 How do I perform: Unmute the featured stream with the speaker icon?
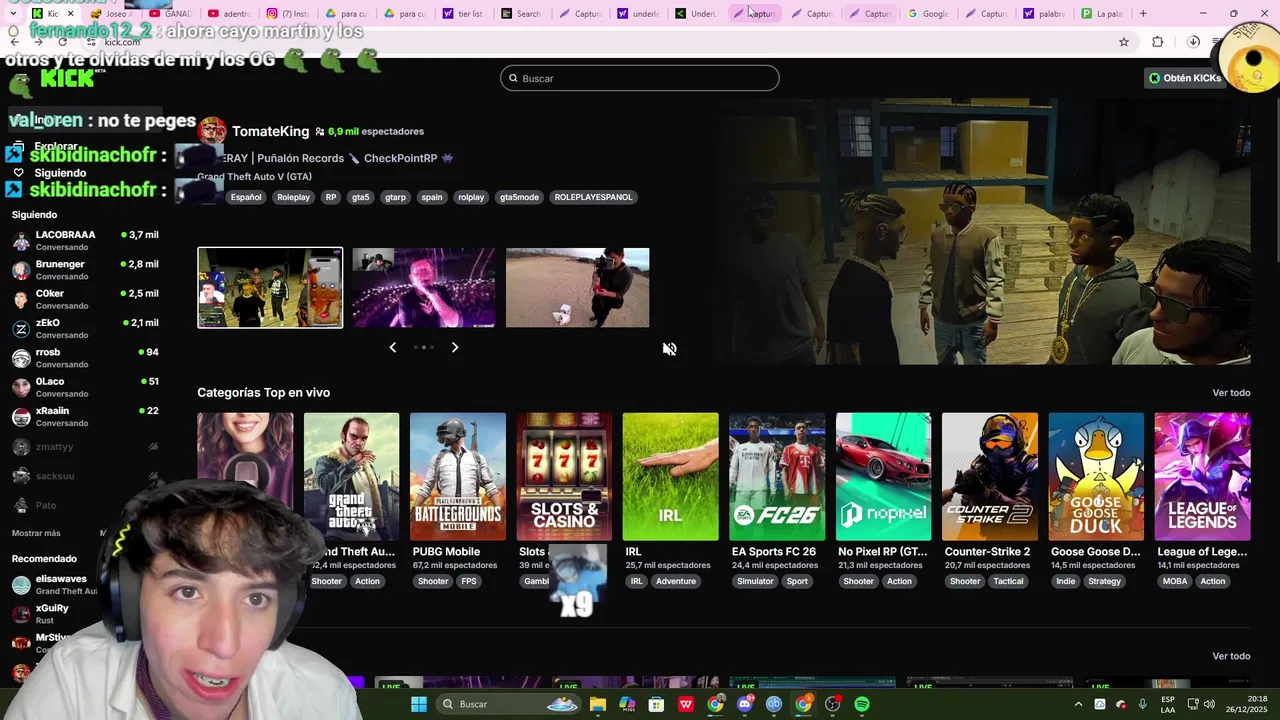670,349
